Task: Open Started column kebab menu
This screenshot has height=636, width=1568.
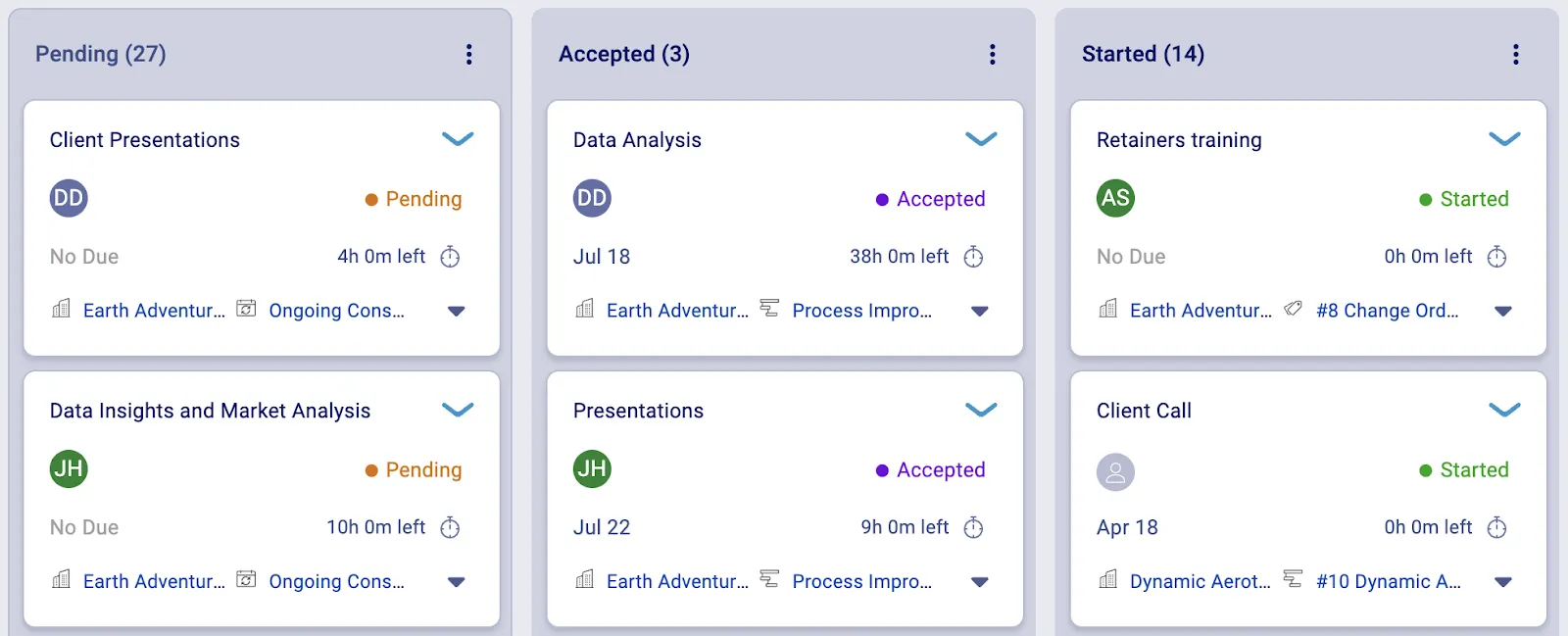Action: coord(1516,55)
